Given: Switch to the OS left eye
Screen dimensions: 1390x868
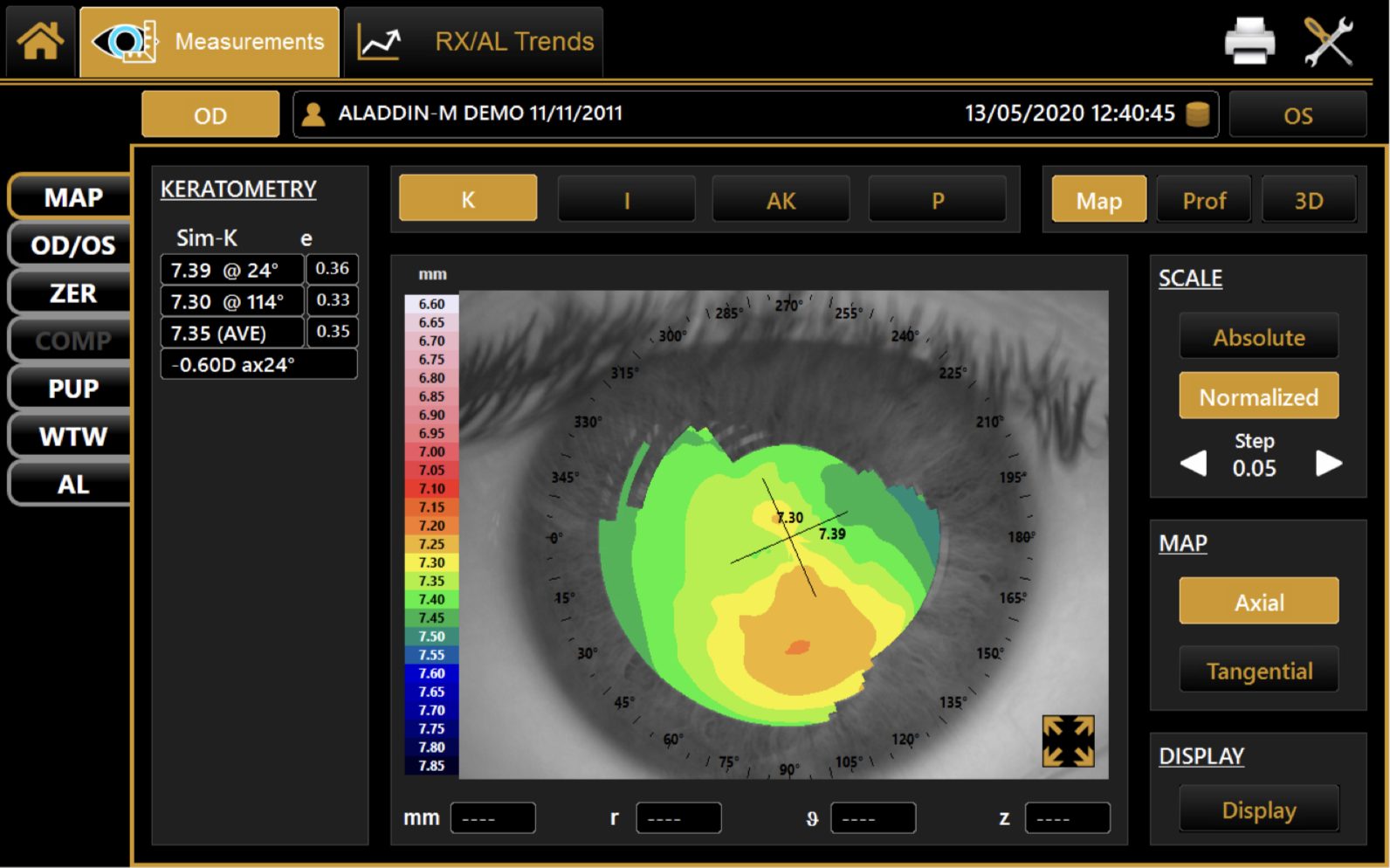Looking at the screenshot, I should pos(1297,115).
